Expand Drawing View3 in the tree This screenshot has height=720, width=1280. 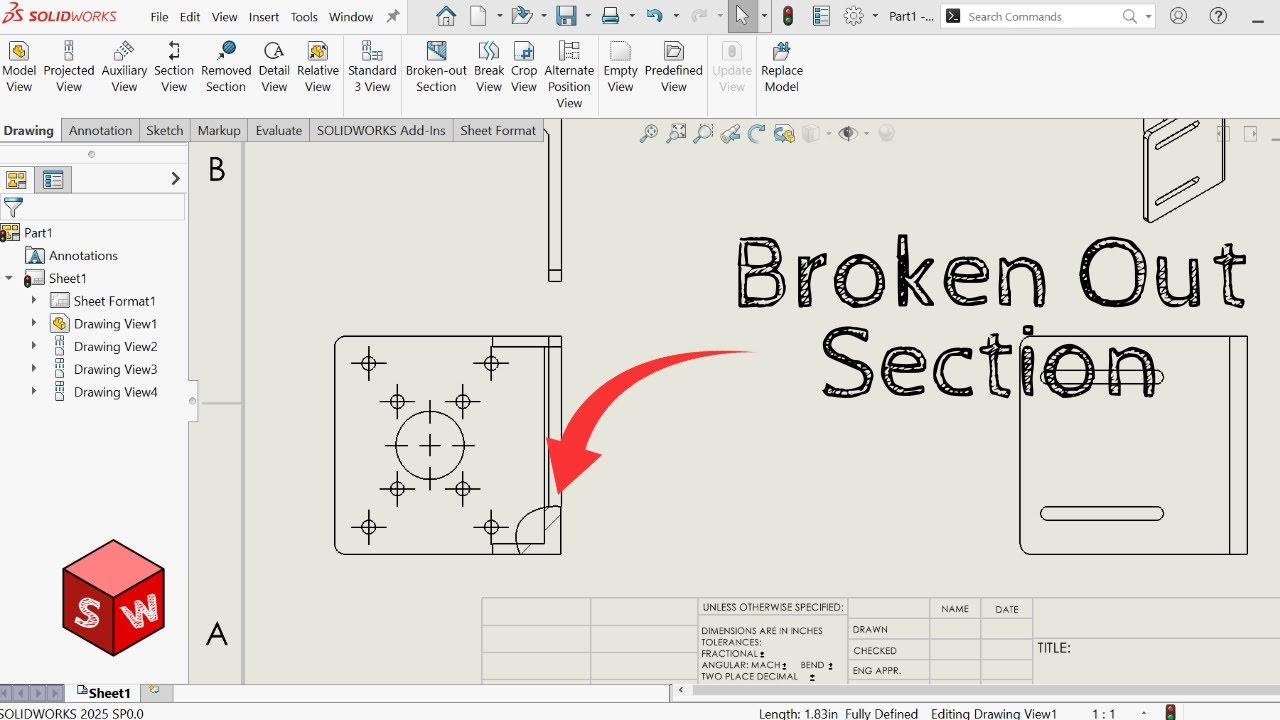click(x=33, y=369)
